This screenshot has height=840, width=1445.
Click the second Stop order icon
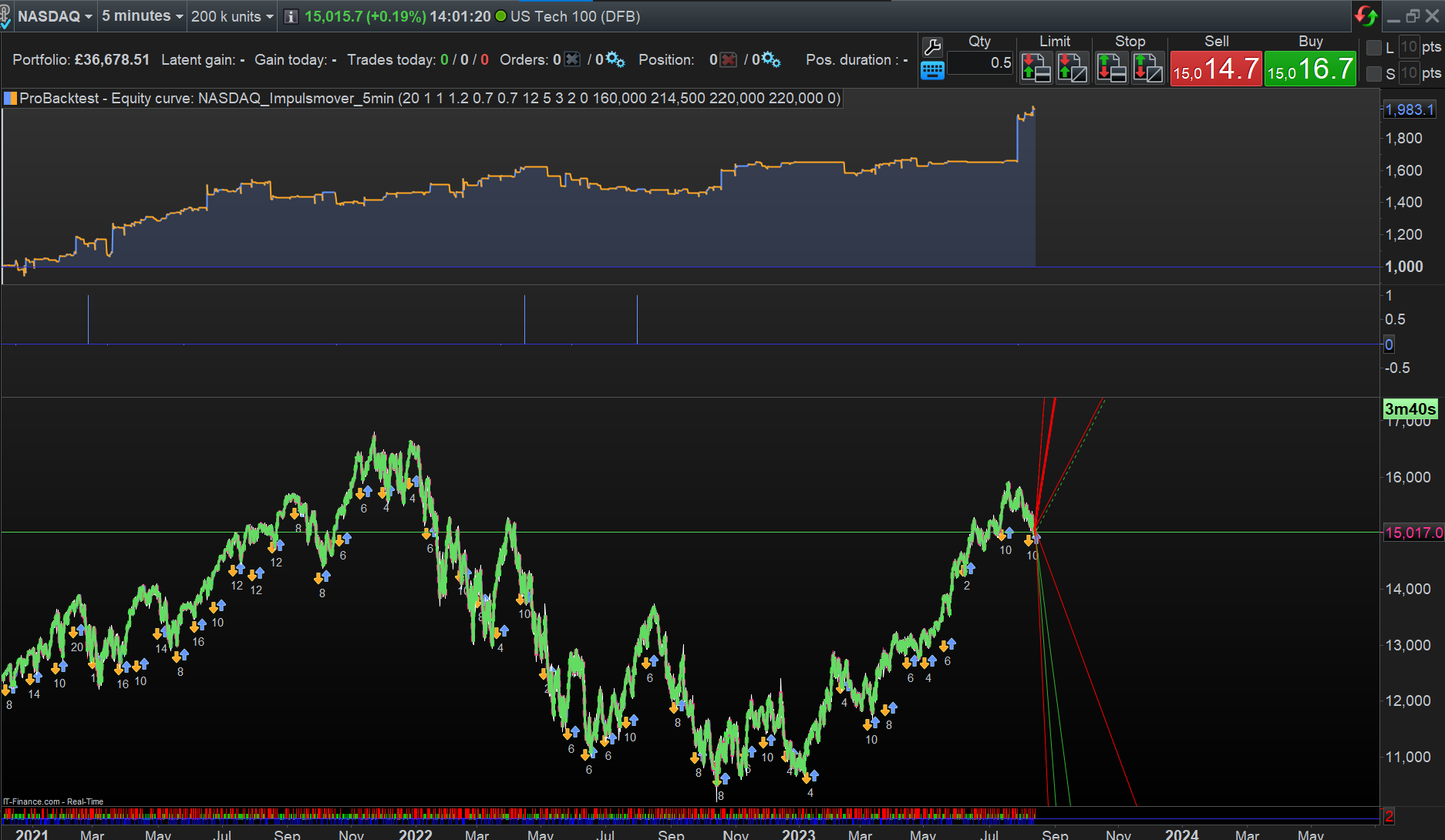1147,68
